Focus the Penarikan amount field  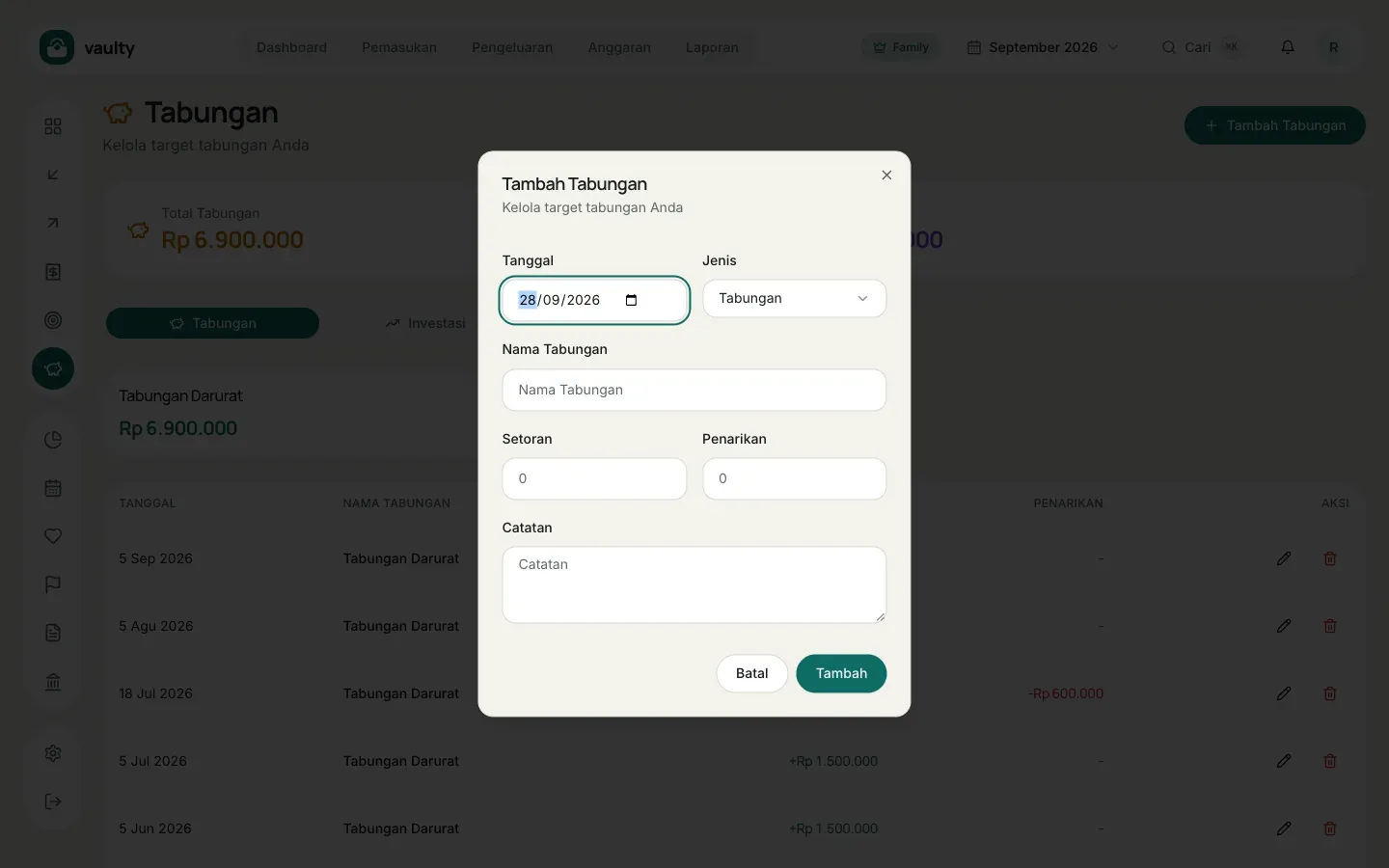pyautogui.click(x=794, y=478)
